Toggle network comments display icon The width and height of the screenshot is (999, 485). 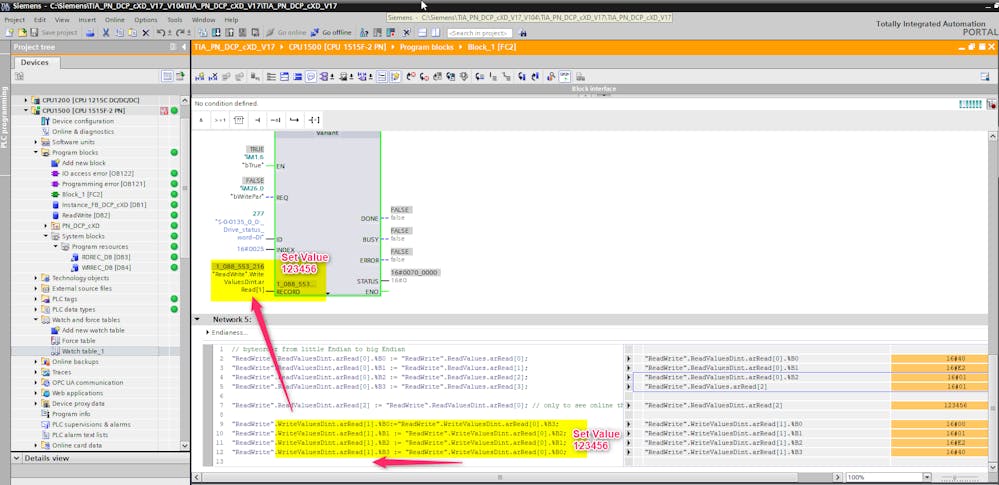[311, 76]
